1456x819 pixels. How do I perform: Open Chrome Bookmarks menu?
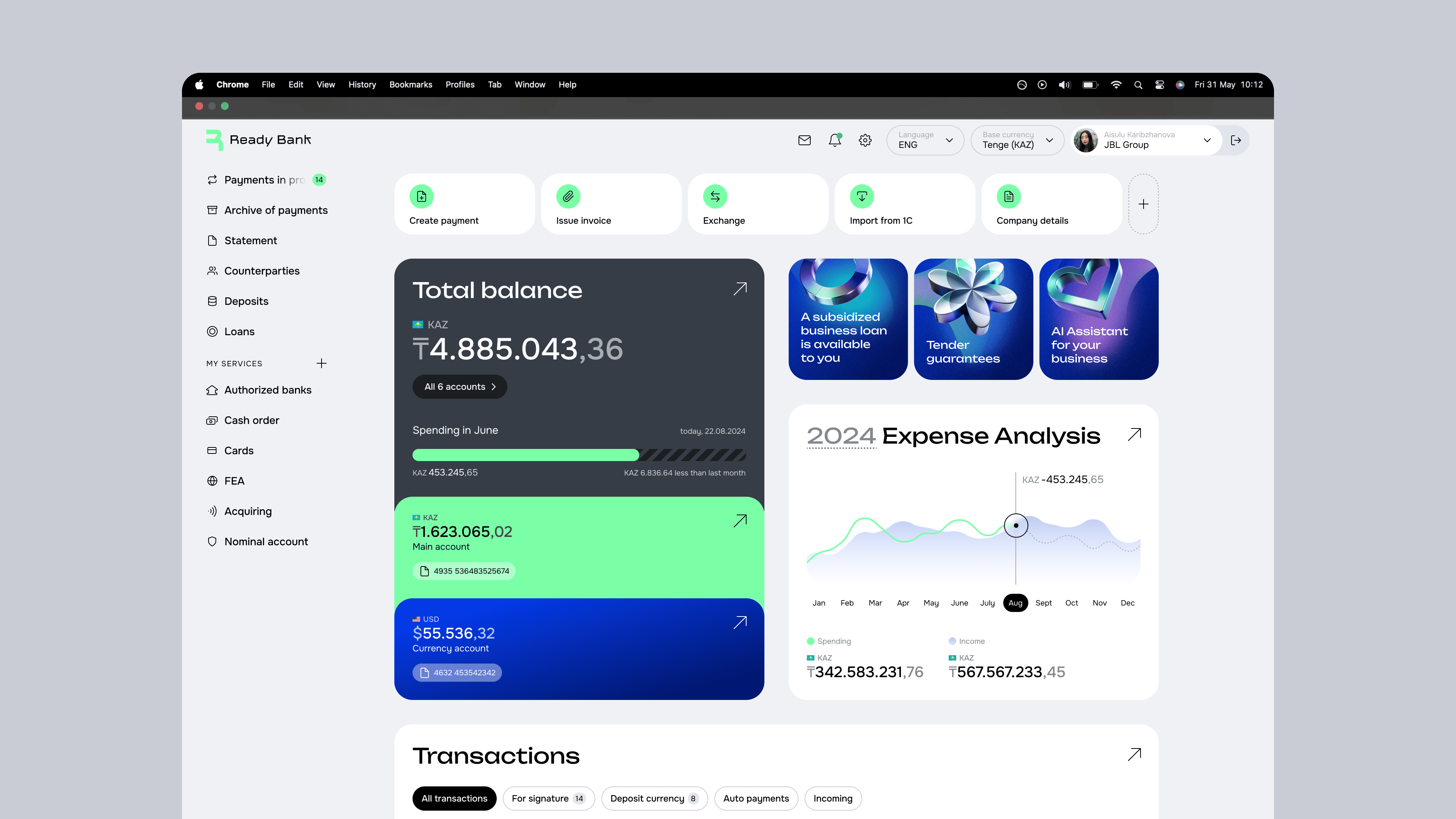(410, 85)
